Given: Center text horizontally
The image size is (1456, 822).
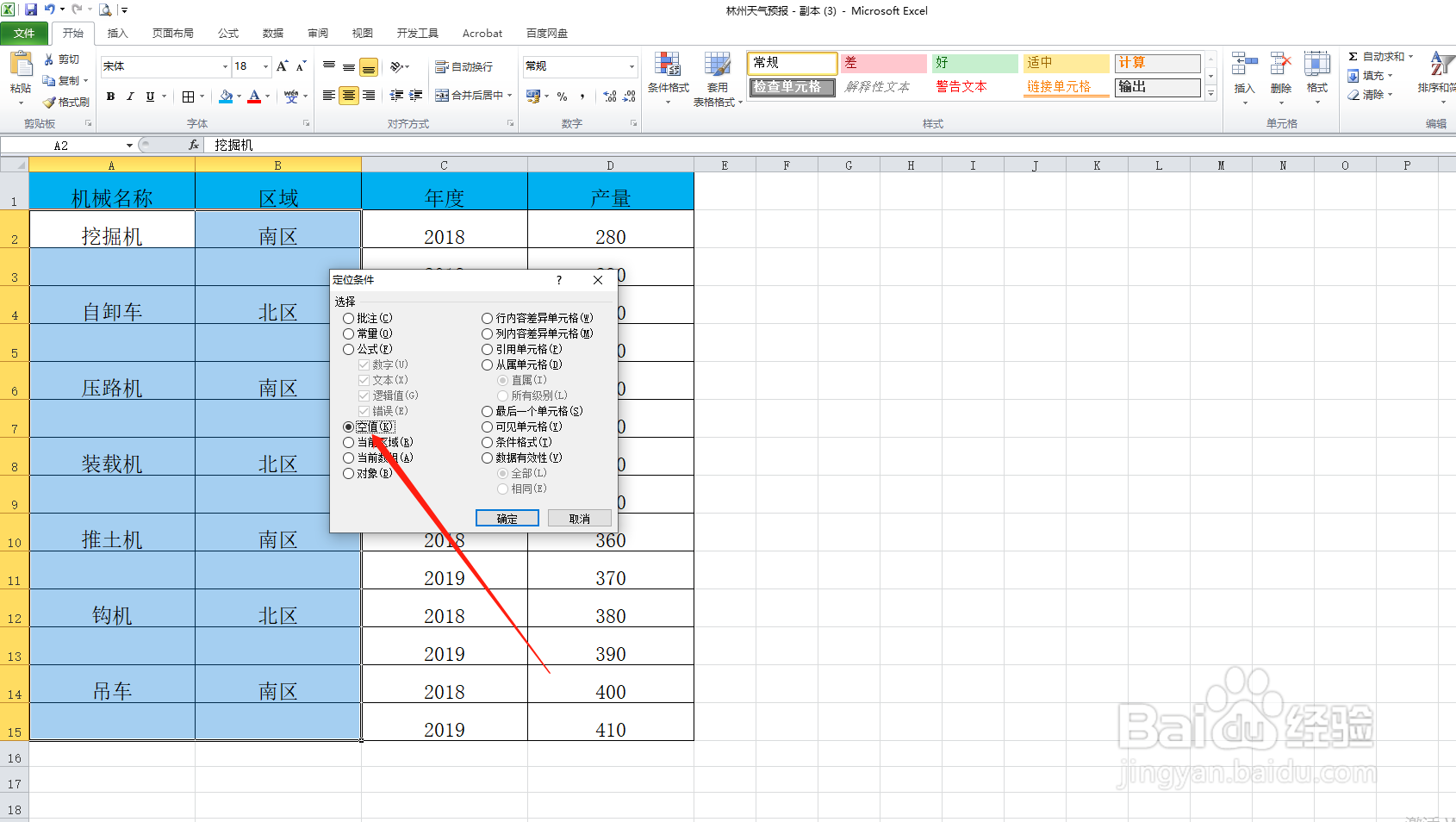Looking at the screenshot, I should 349,96.
